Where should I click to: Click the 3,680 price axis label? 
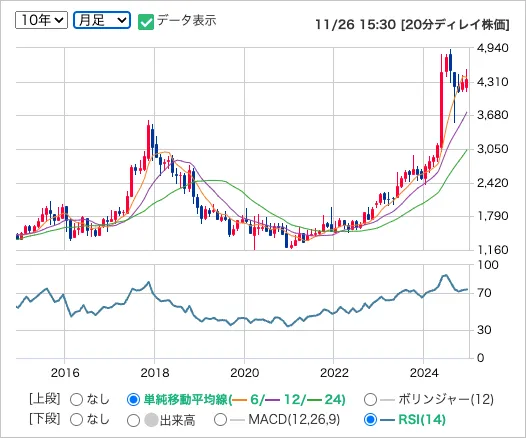493,115
